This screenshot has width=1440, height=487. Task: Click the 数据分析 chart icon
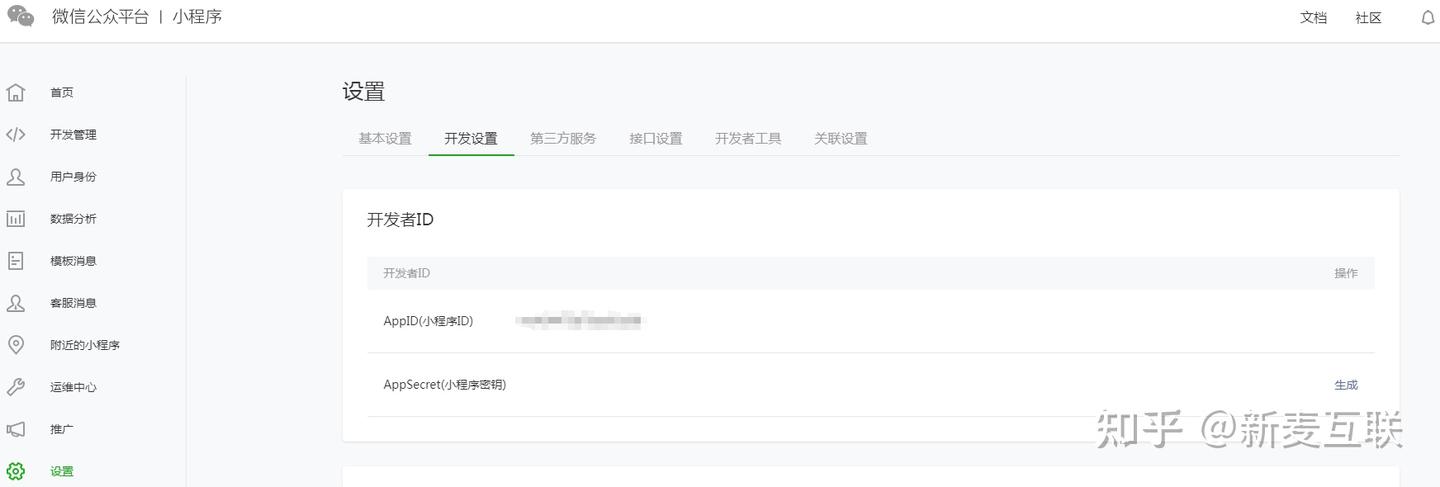click(x=16, y=219)
